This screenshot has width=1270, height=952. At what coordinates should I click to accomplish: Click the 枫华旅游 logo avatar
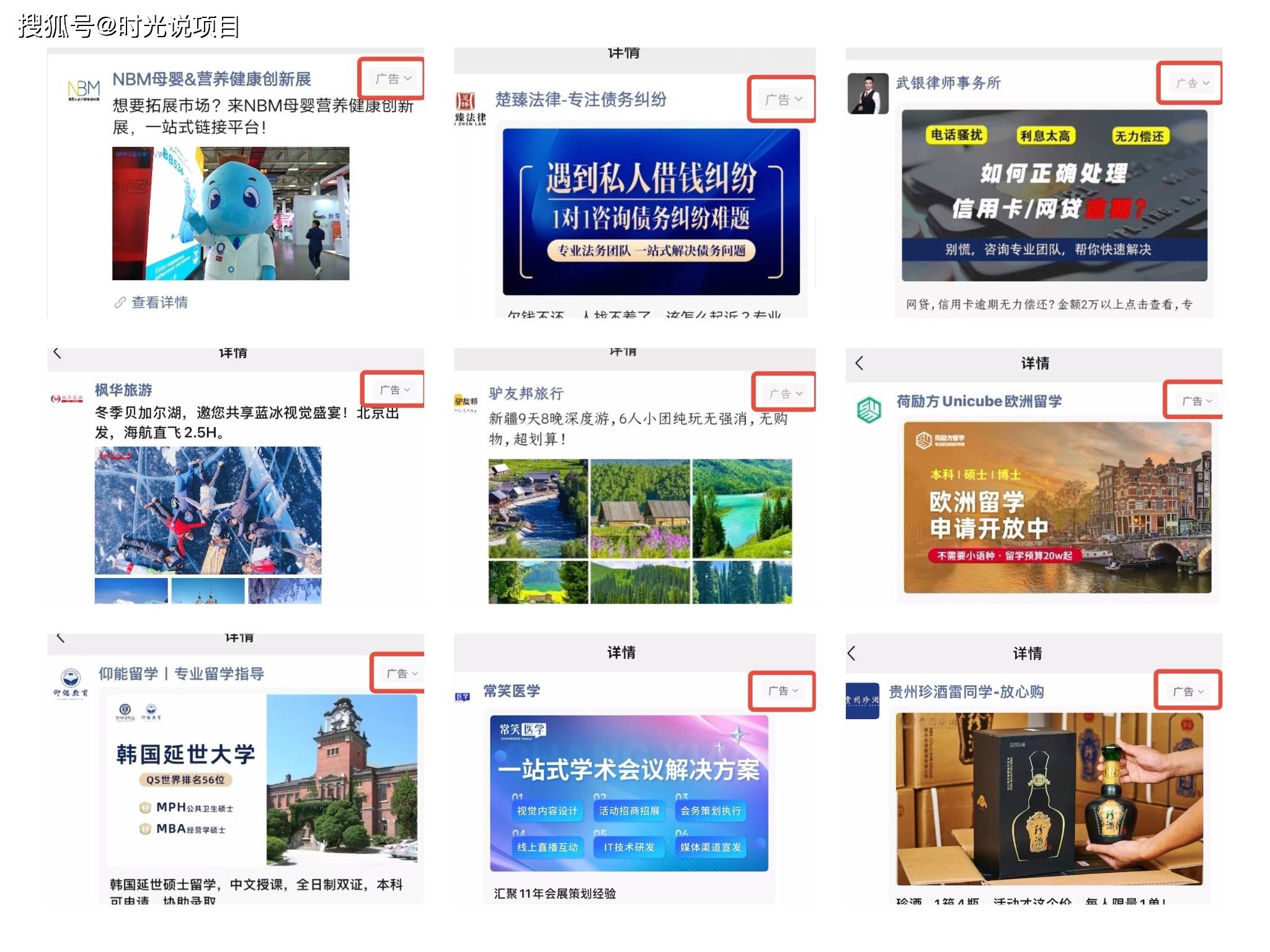pyautogui.click(x=67, y=398)
